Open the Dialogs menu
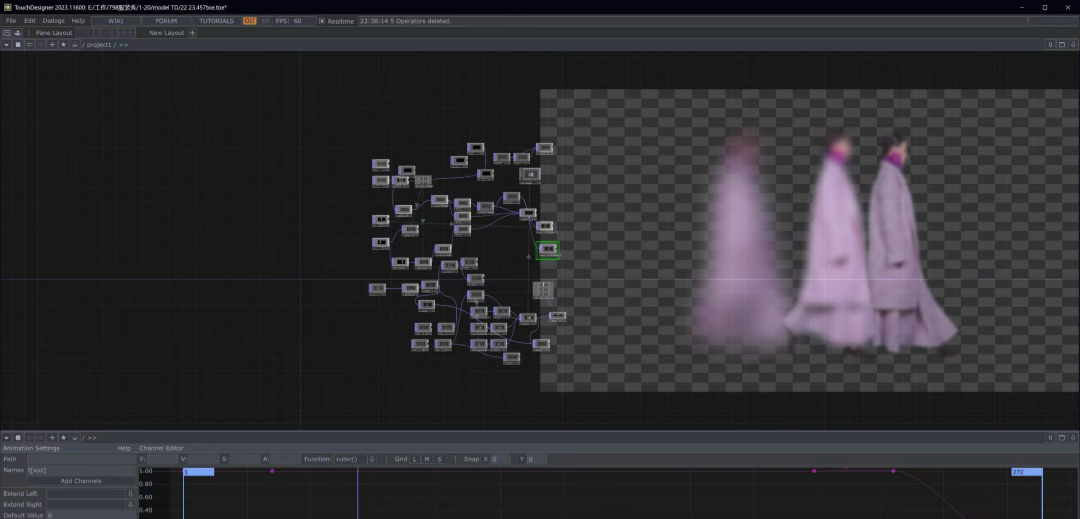The image size is (1080, 519). tap(53, 21)
